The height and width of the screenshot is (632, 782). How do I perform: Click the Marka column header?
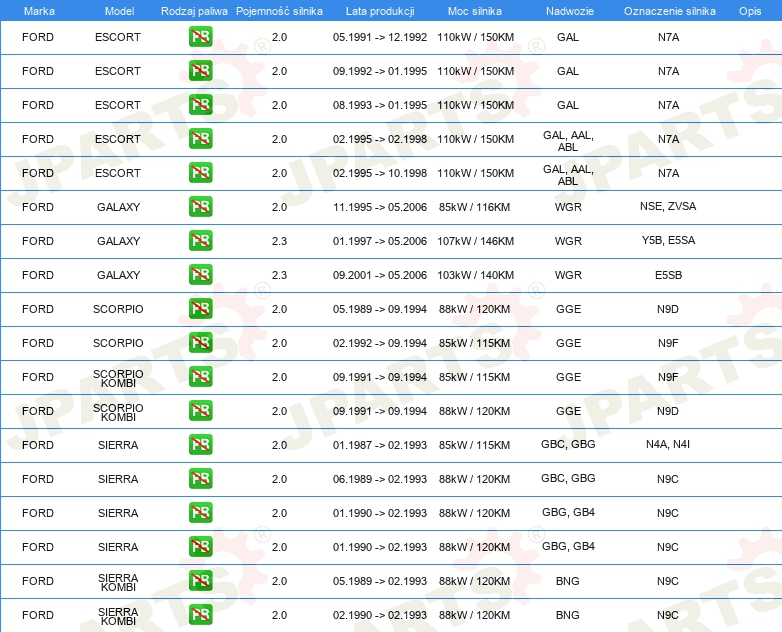coord(39,11)
